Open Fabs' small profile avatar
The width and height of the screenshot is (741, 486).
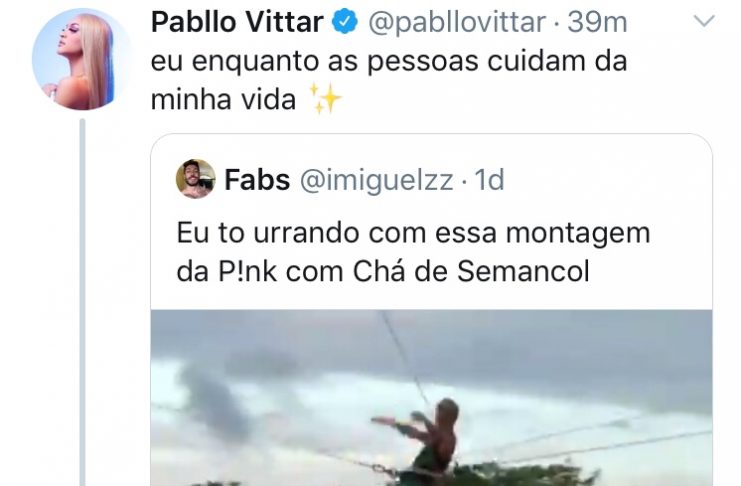coord(195,179)
